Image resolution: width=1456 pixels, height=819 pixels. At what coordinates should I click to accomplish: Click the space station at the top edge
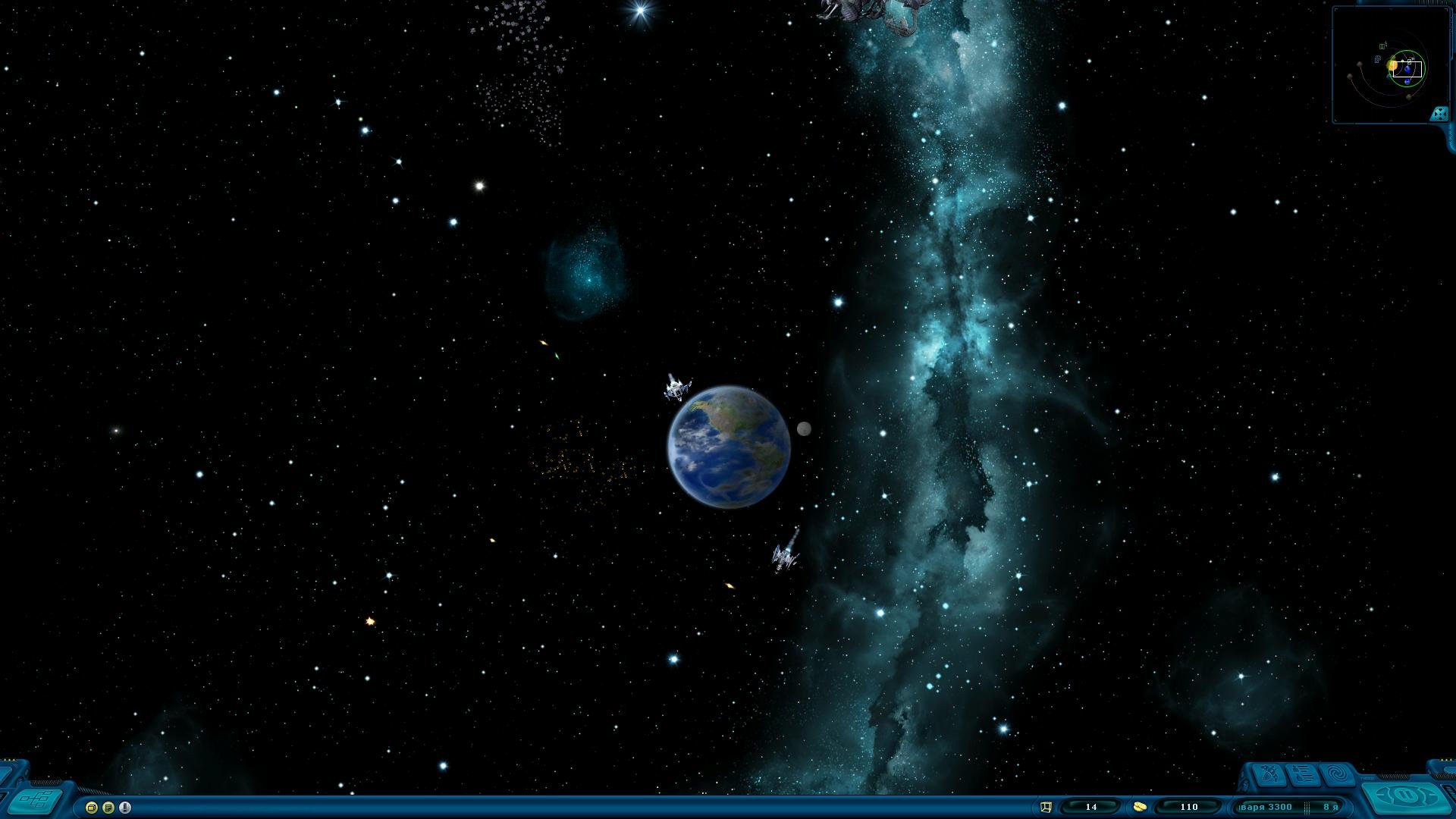(x=872, y=9)
